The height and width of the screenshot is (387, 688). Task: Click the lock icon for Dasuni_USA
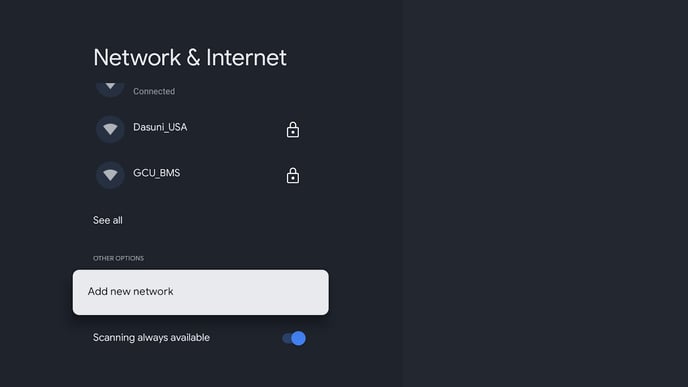[293, 130]
